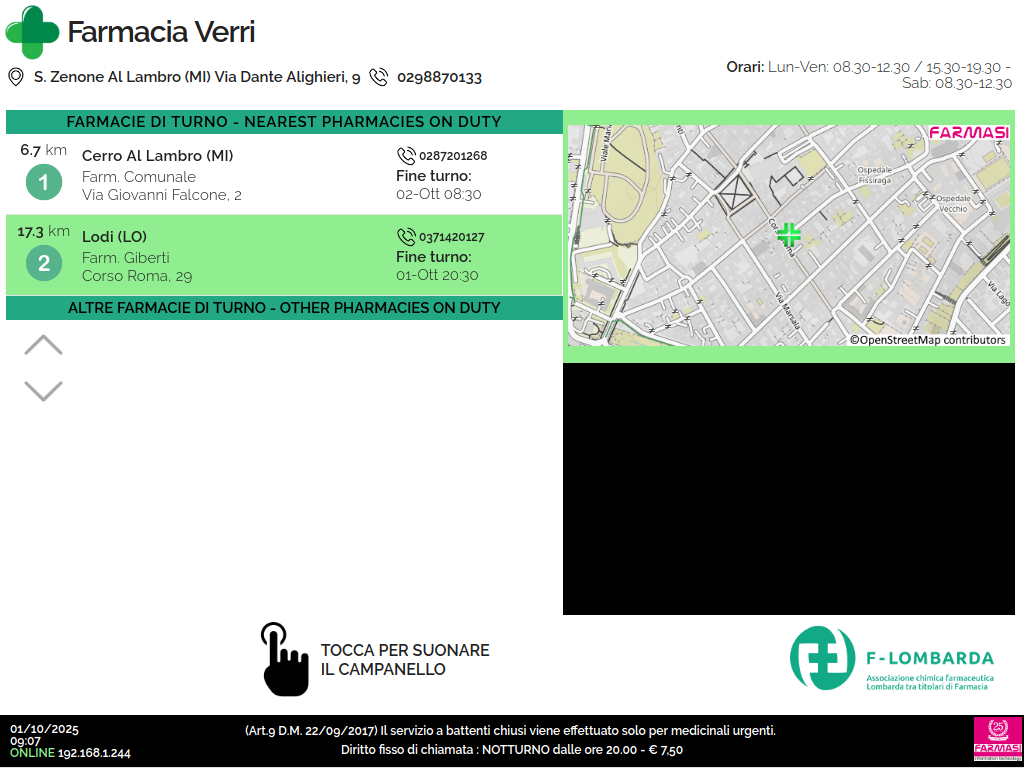Click the F-Lombarda association logo
The image size is (1024, 768).
892,659
